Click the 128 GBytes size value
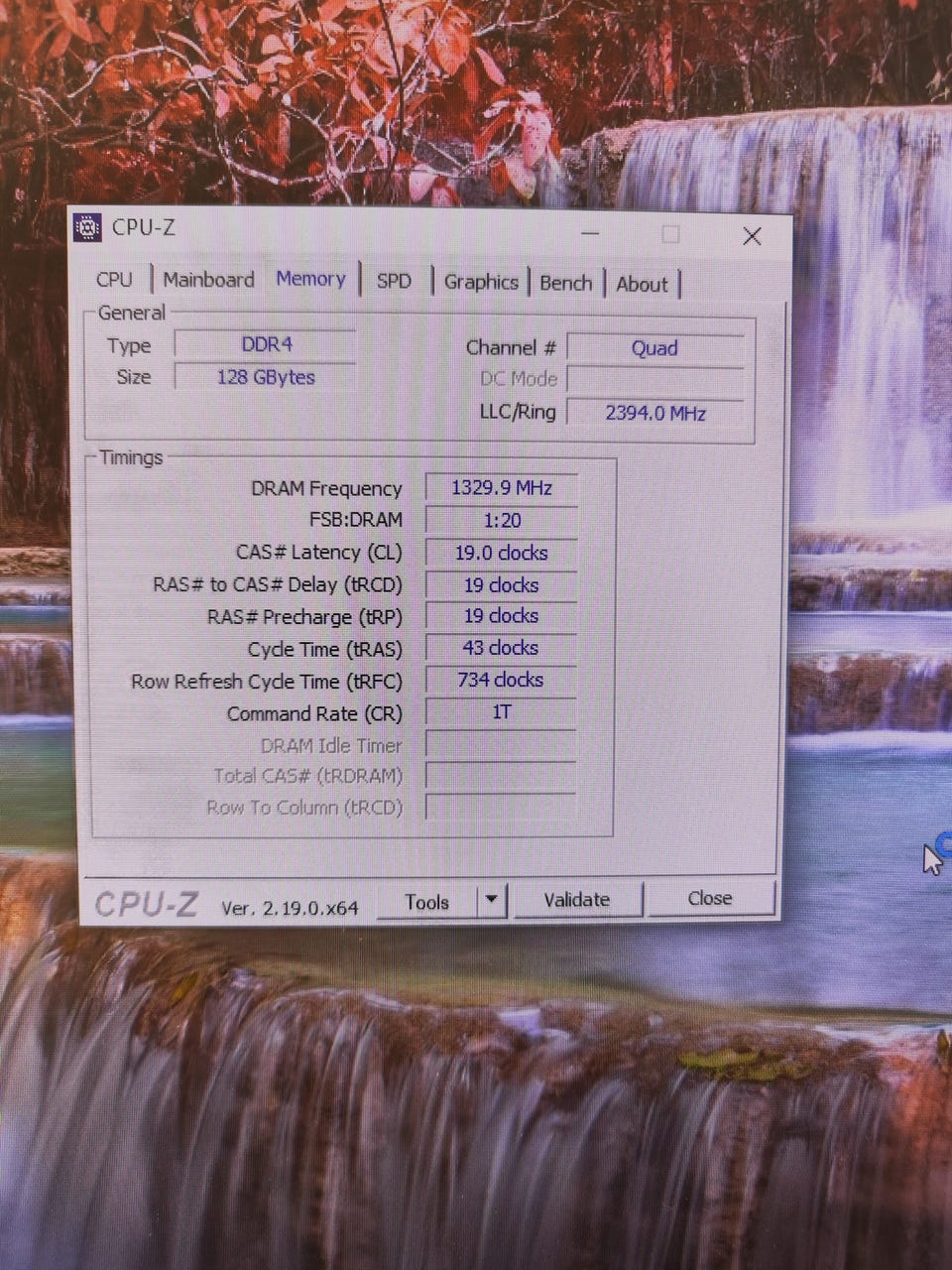 [x=266, y=377]
